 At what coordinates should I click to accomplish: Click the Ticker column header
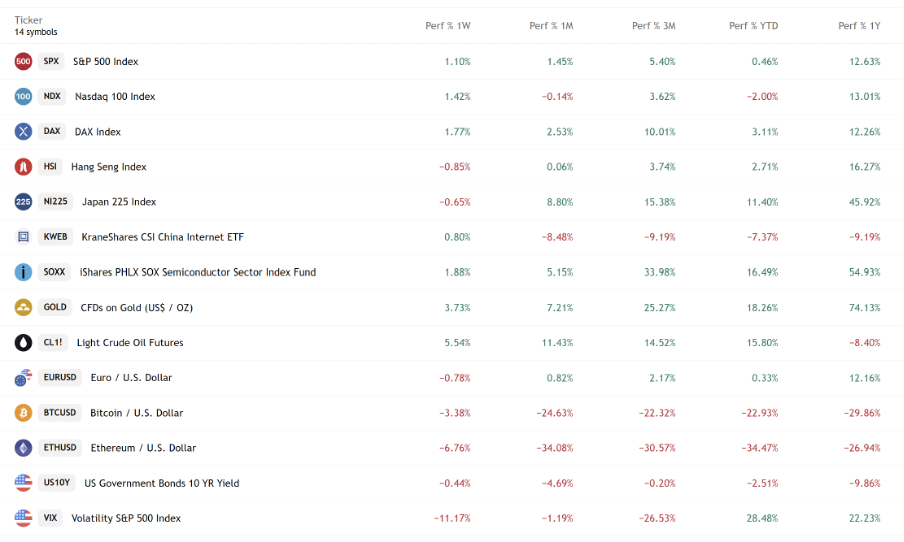click(x=28, y=20)
